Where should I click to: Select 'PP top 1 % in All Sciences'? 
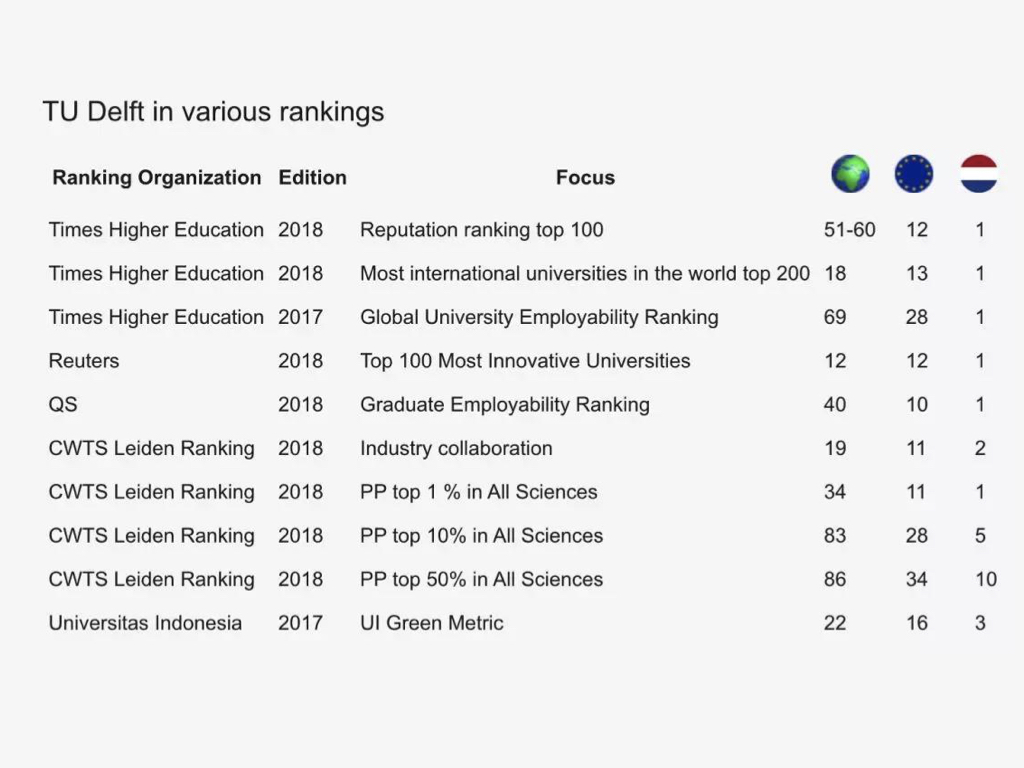click(478, 492)
